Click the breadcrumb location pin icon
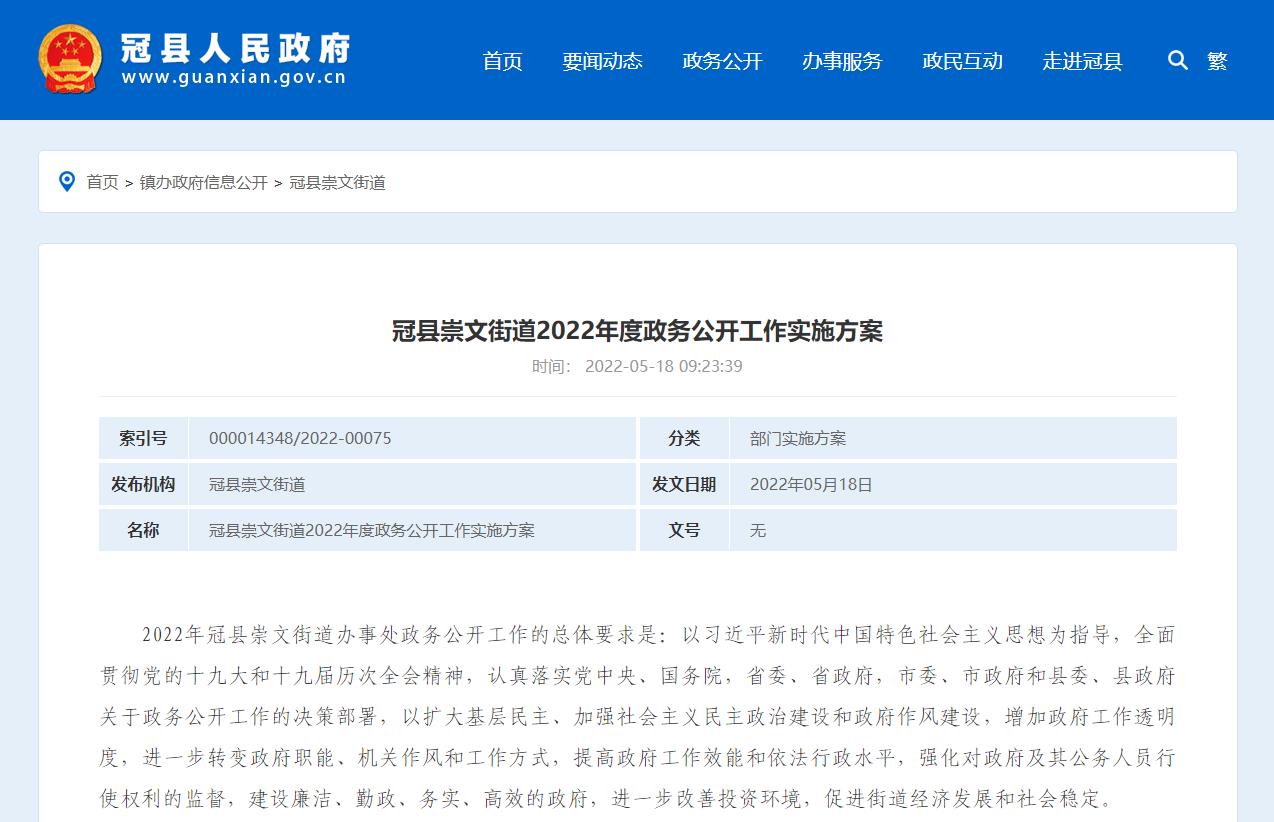This screenshot has height=822, width=1274. (x=67, y=182)
